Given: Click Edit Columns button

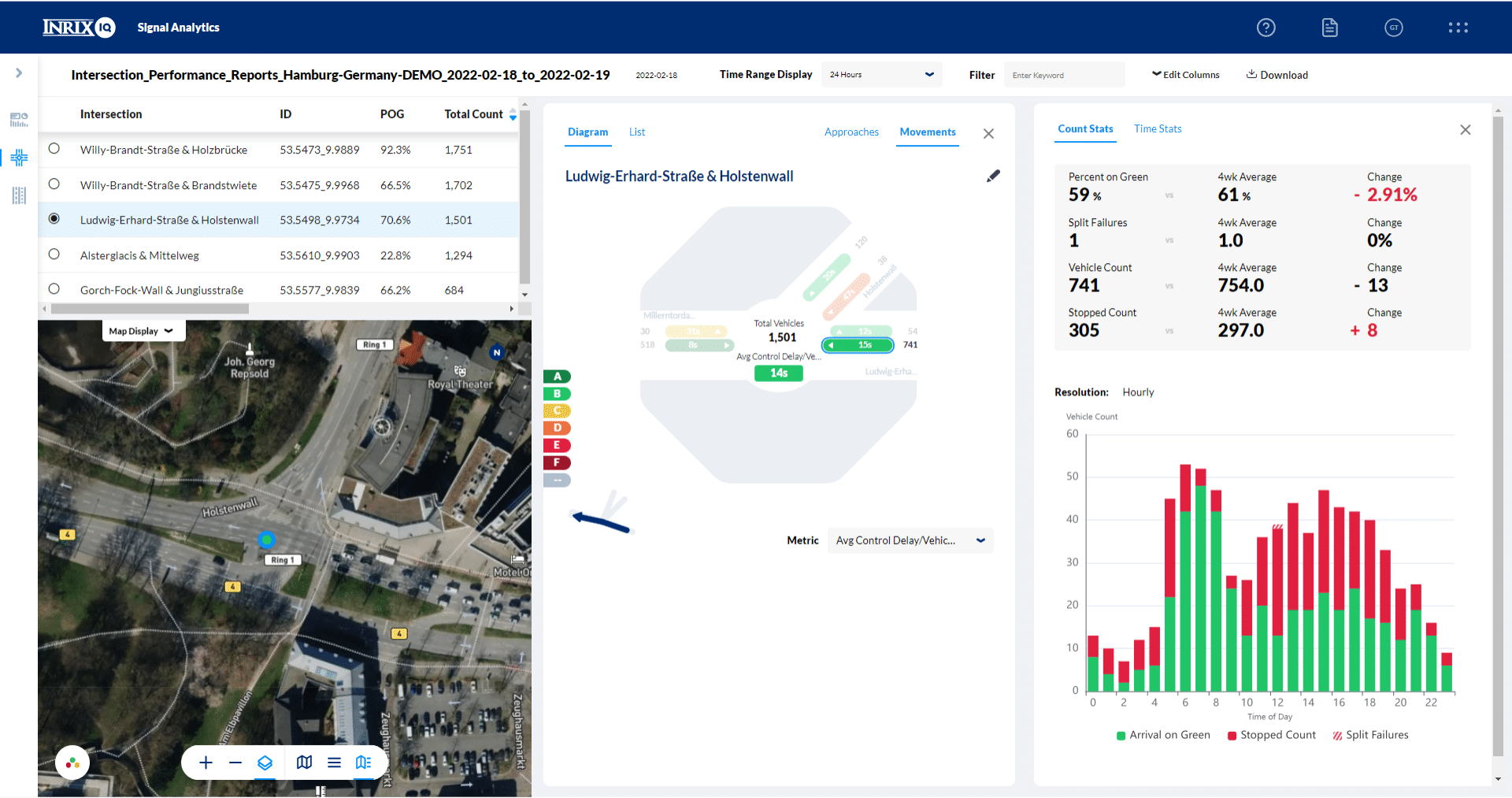Looking at the screenshot, I should pyautogui.click(x=1185, y=75).
